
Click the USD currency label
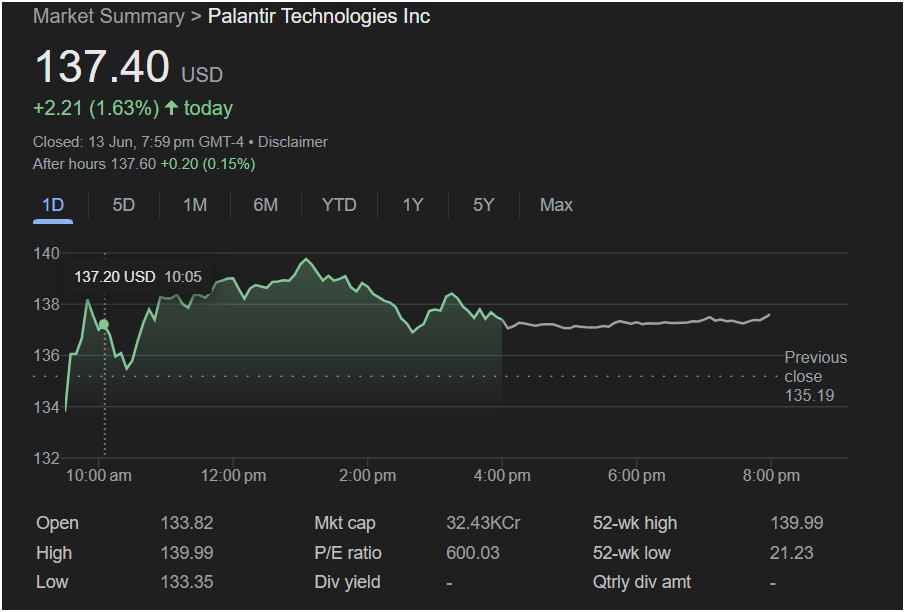point(202,75)
